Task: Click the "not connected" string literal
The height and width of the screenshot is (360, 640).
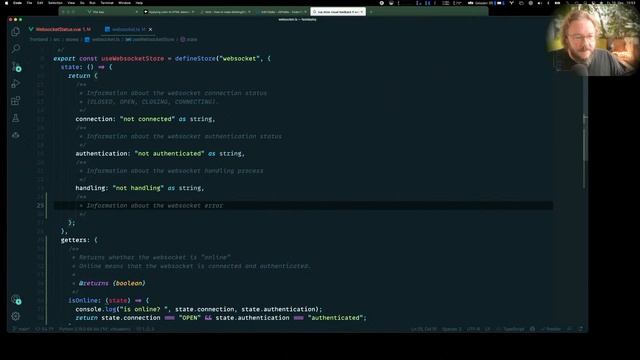Action: (147, 119)
